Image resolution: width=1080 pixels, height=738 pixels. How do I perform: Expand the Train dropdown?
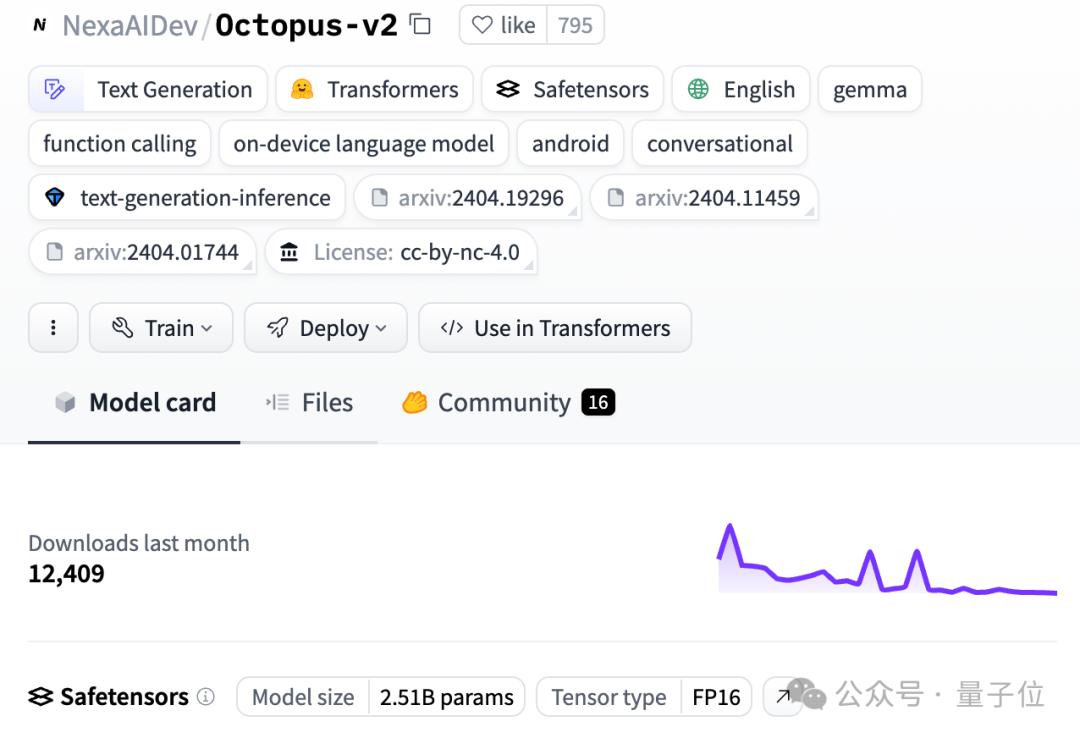(161, 327)
